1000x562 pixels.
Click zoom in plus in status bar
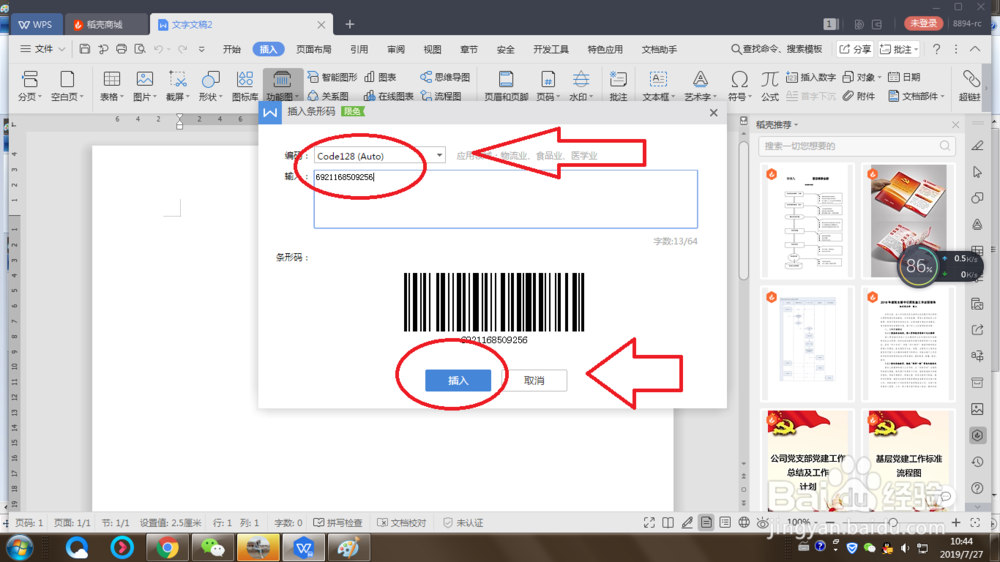click(x=956, y=522)
